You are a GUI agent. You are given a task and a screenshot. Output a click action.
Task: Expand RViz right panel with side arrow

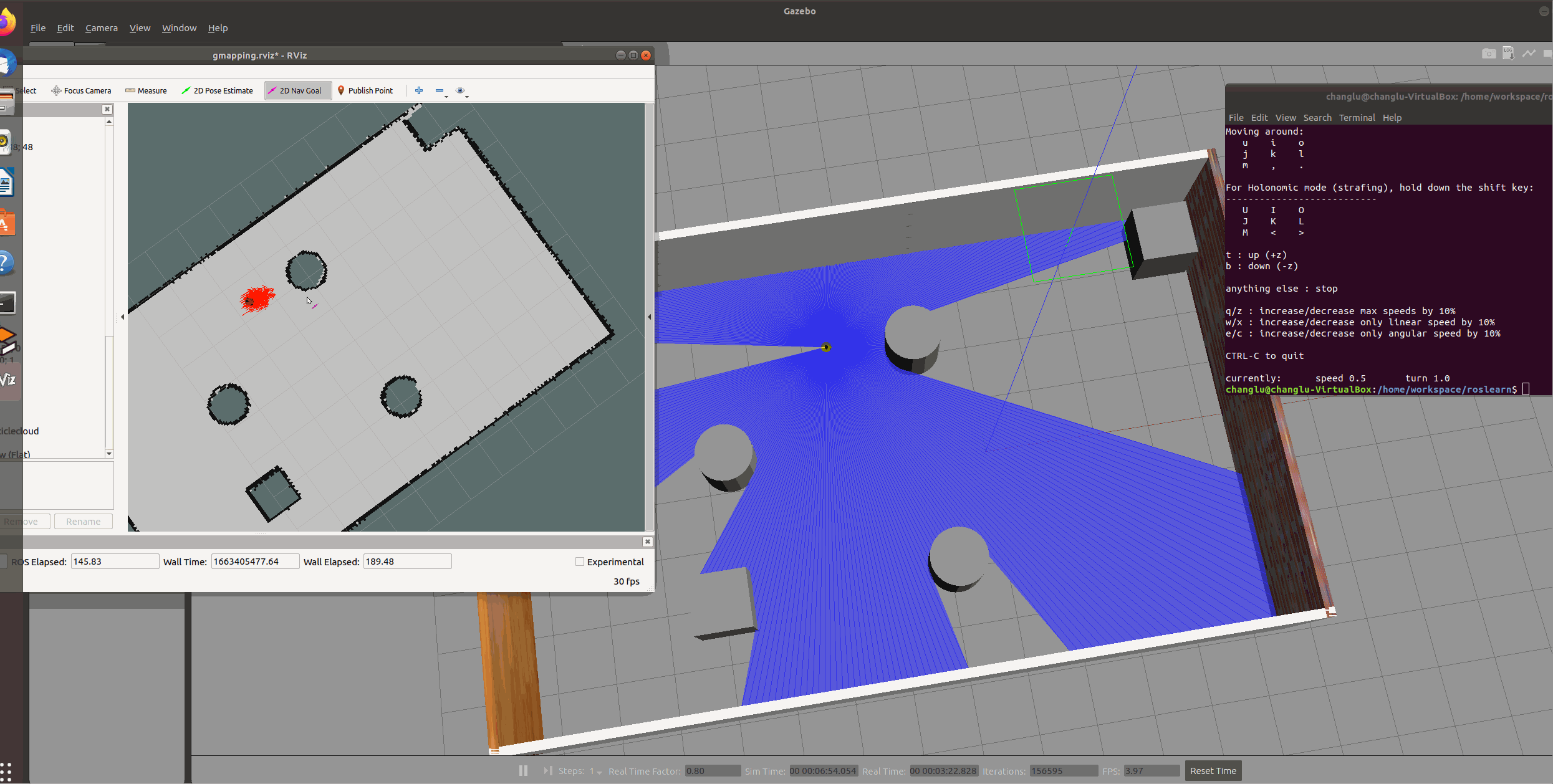tap(649, 317)
